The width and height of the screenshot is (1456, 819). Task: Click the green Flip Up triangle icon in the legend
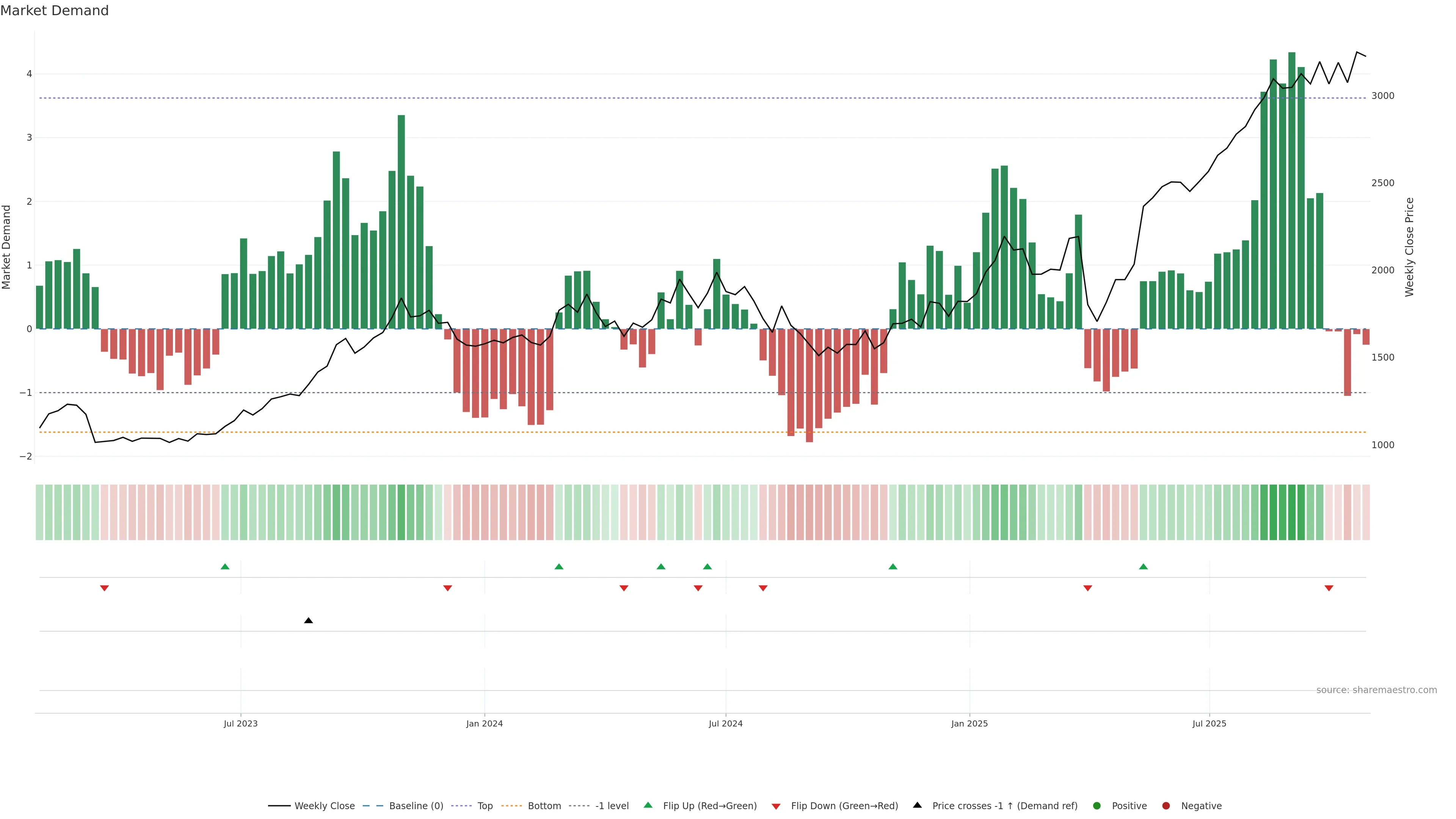coord(648,805)
